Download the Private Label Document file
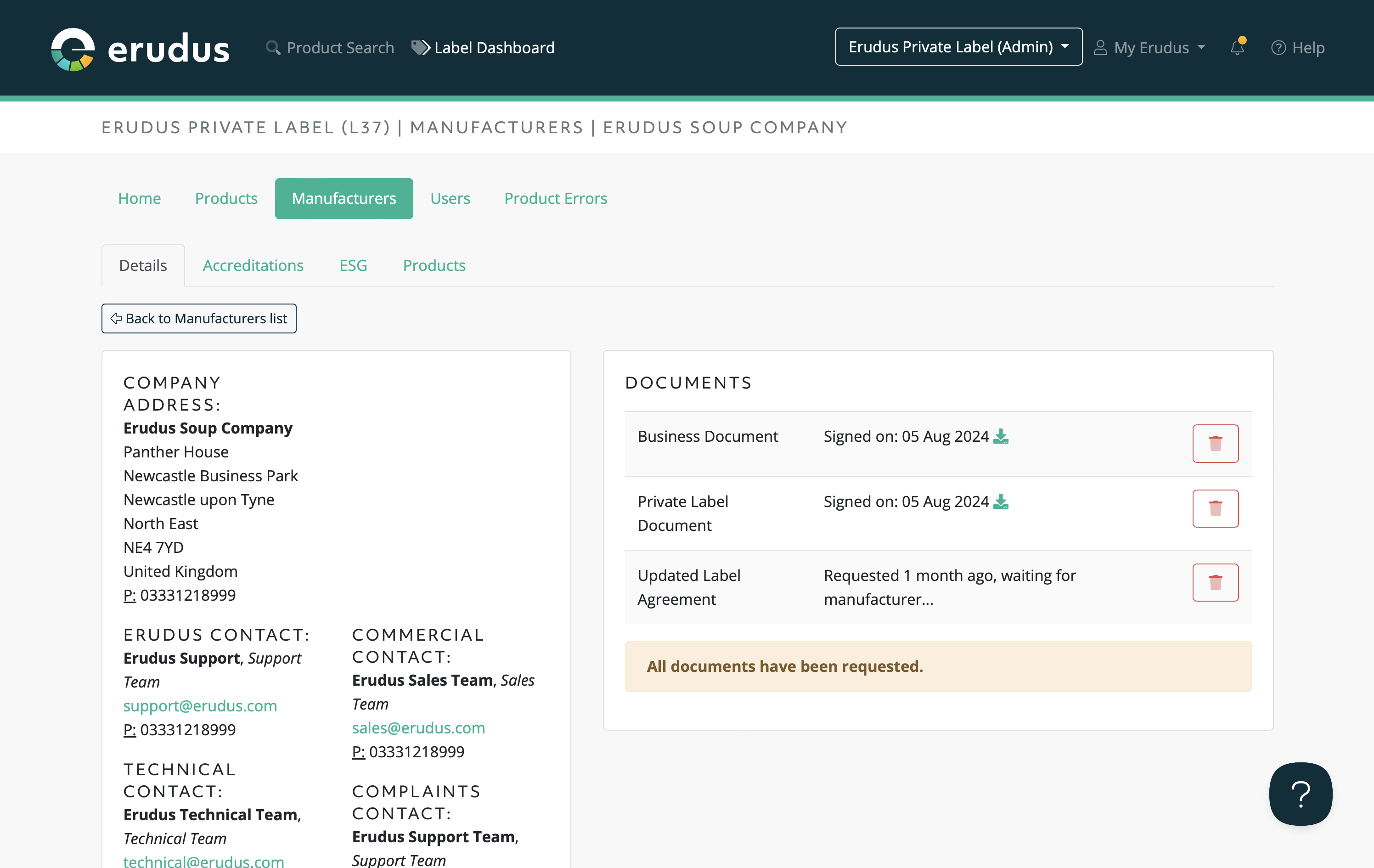Viewport: 1374px width, 868px height. pos(1001,502)
